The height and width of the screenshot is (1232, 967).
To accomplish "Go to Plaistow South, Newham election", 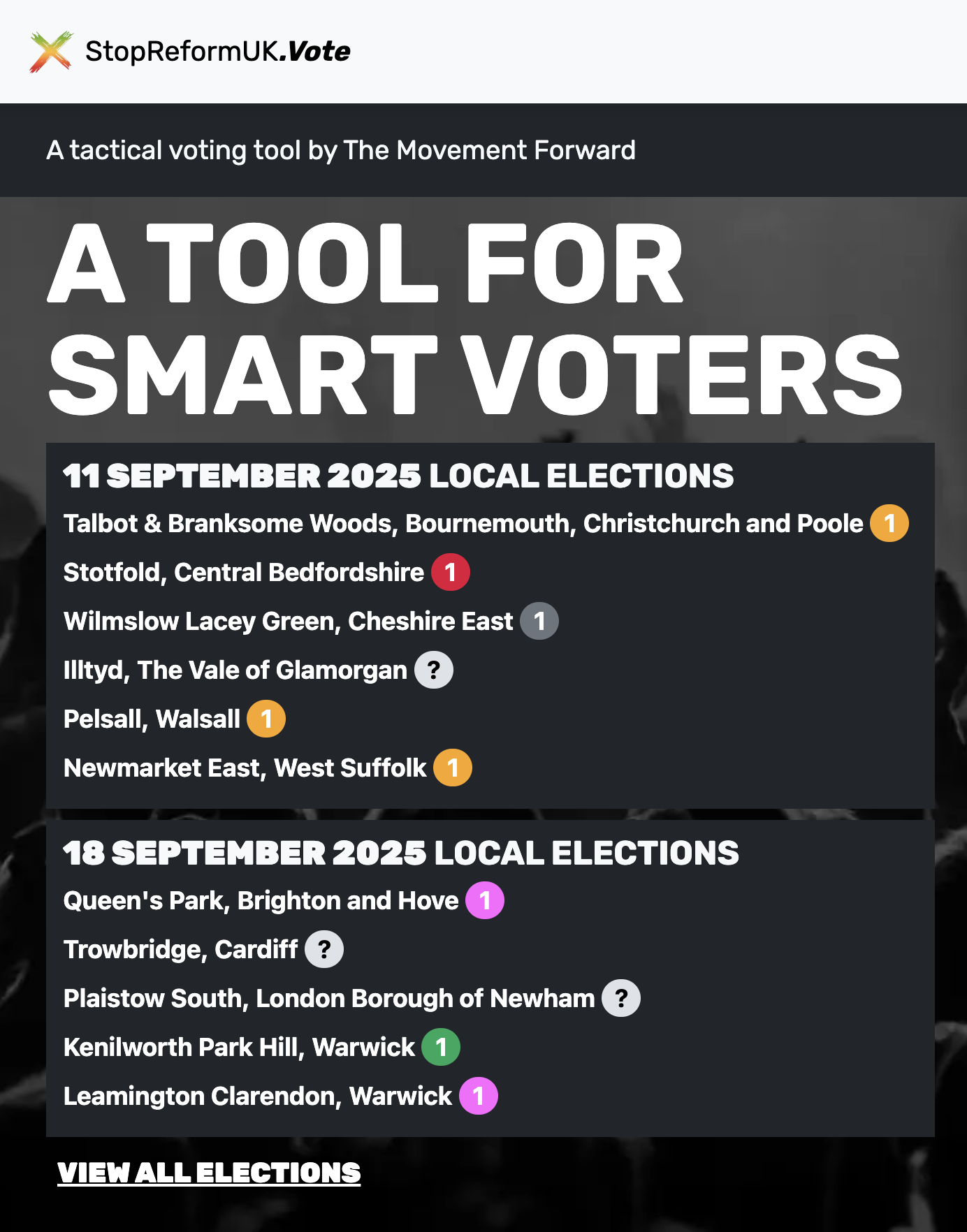I will (x=328, y=999).
